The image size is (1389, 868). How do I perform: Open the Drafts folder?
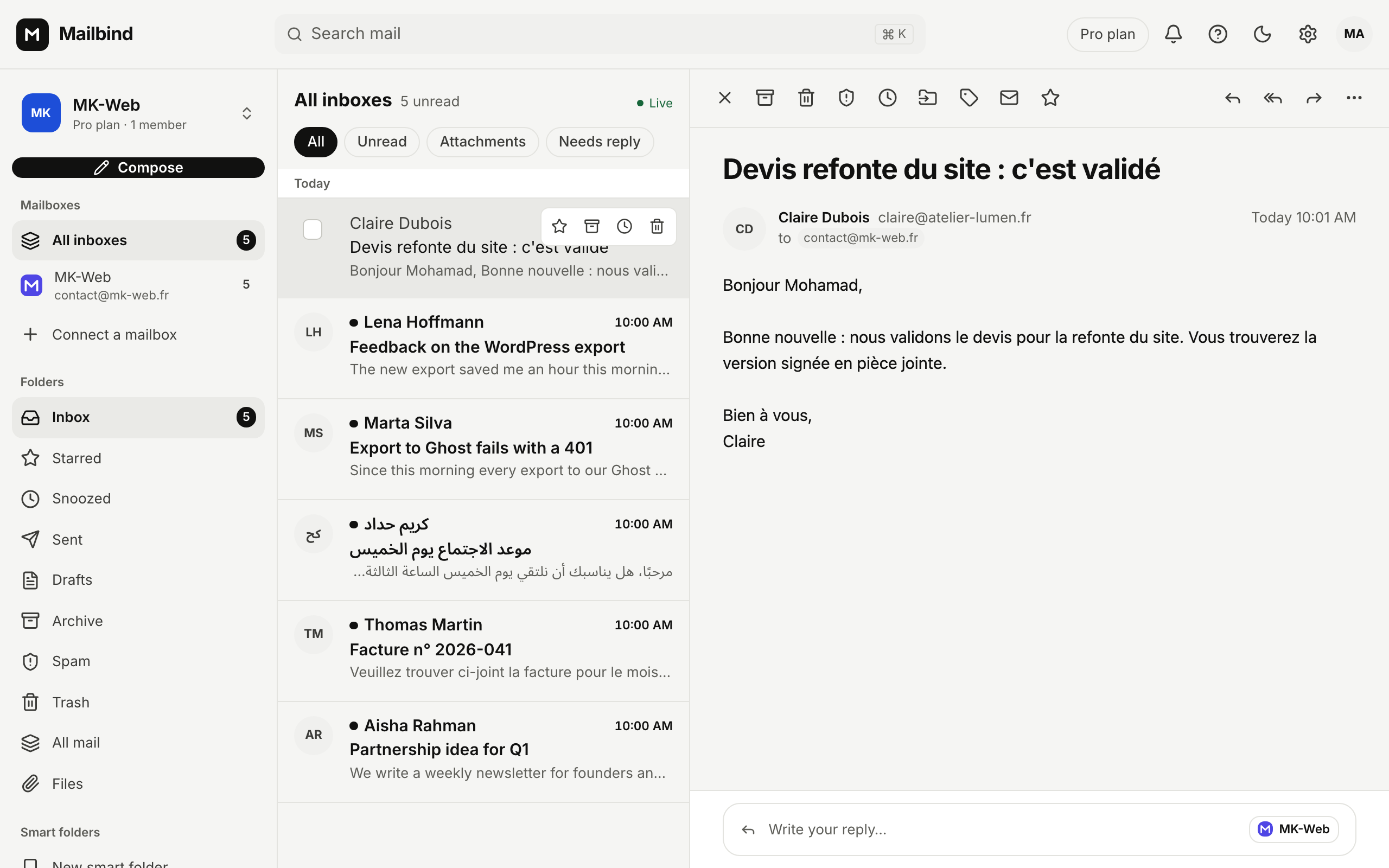(138, 580)
